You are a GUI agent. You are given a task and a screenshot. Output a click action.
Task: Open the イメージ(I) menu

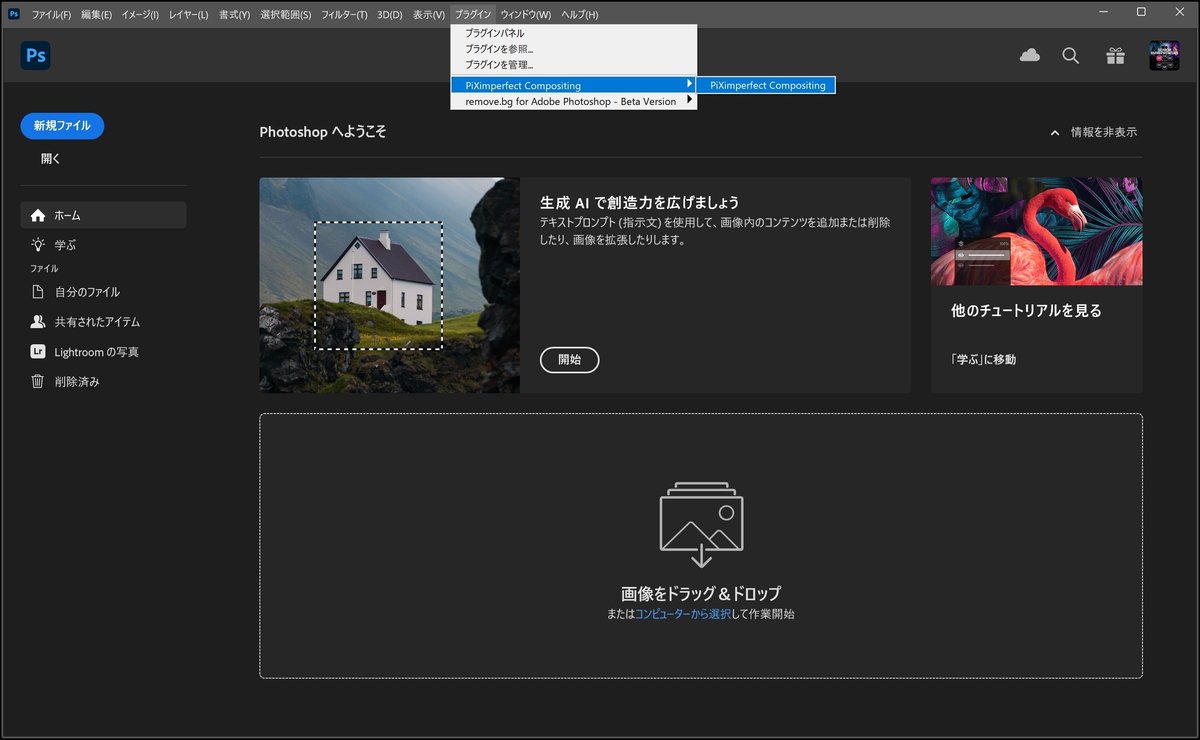point(141,14)
